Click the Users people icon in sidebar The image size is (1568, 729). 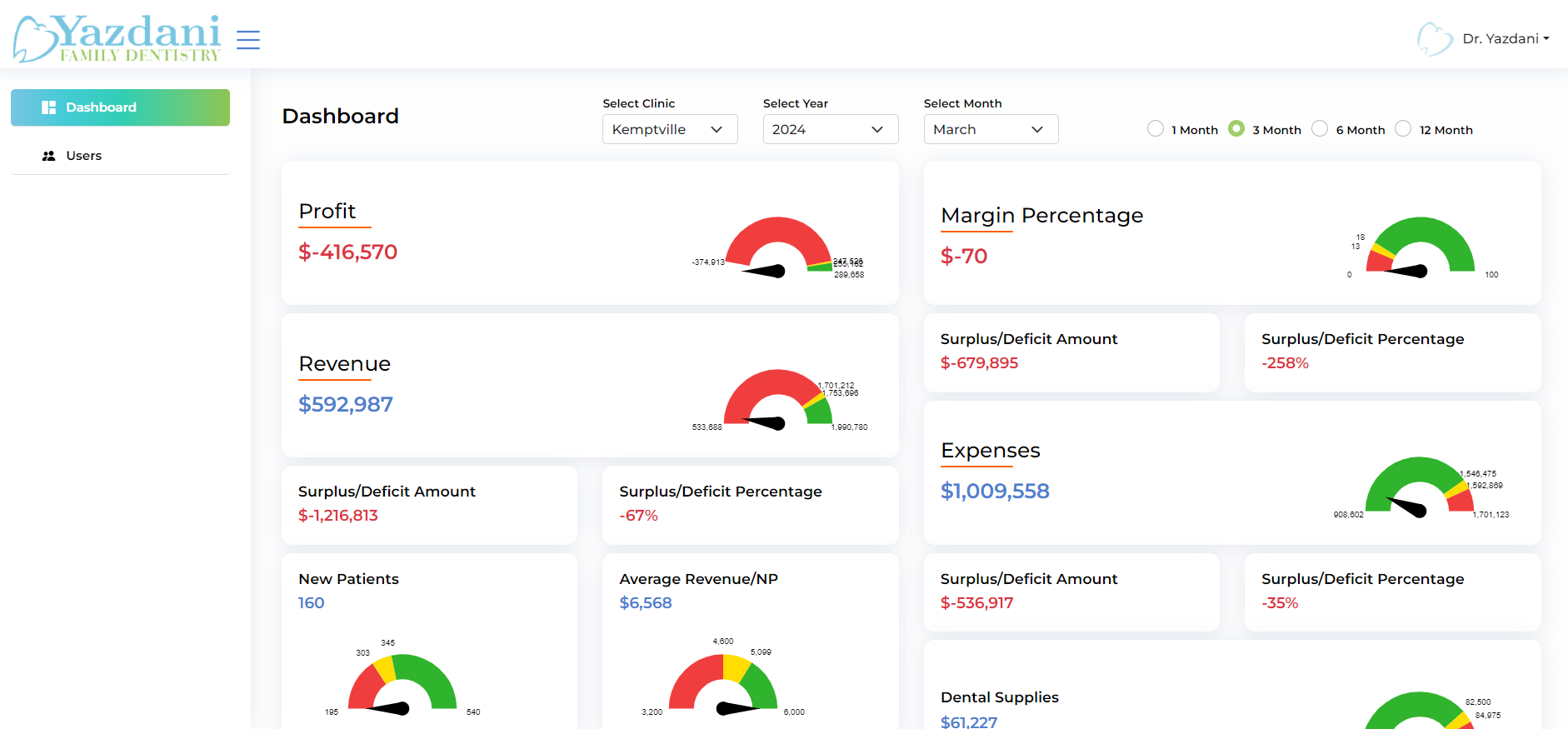click(48, 156)
